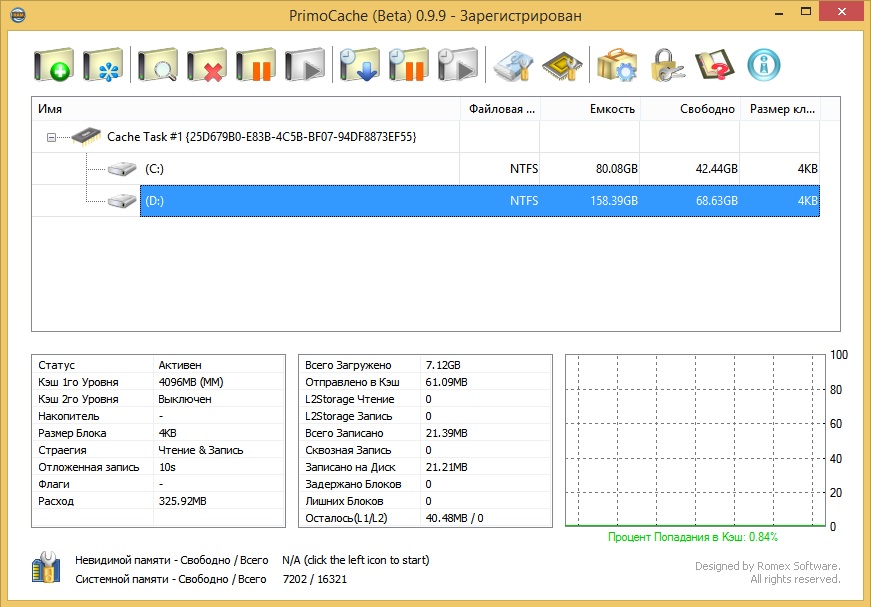Click the L2Storage Чтение label

click(350, 399)
